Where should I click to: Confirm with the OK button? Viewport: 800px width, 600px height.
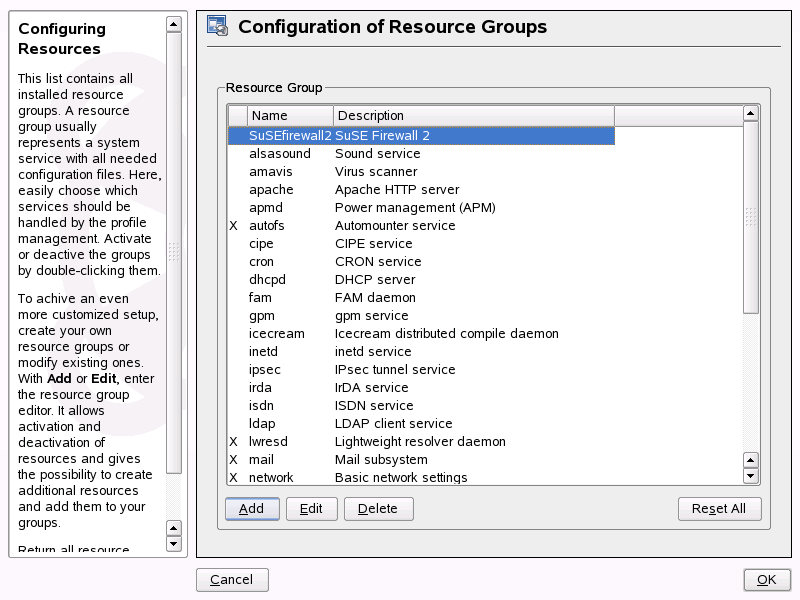tap(766, 580)
